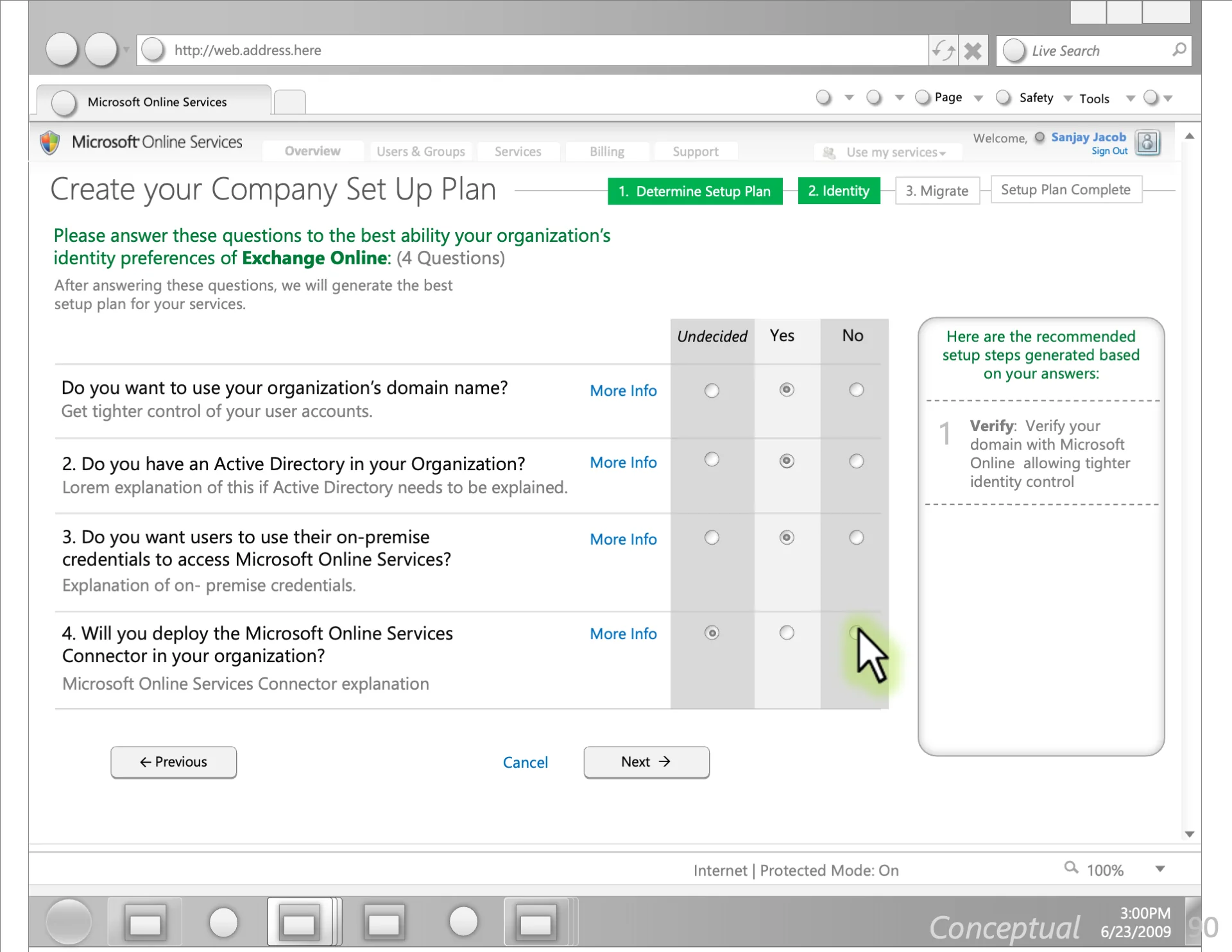Click the Next button
Image resolution: width=1232 pixels, height=952 pixels.
pos(646,761)
